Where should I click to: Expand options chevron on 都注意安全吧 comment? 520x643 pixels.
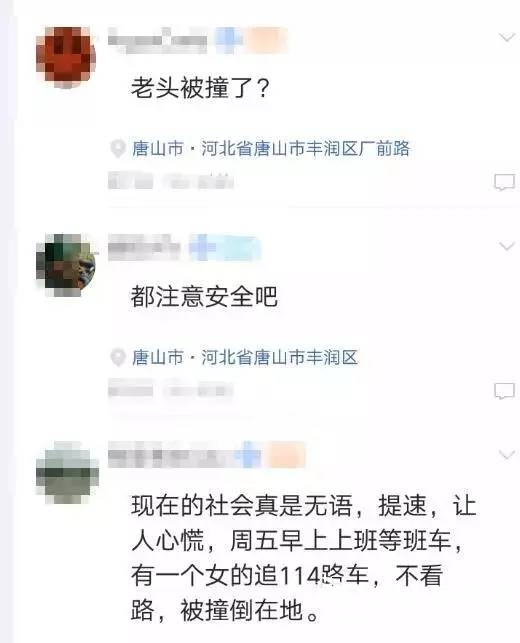(507, 246)
